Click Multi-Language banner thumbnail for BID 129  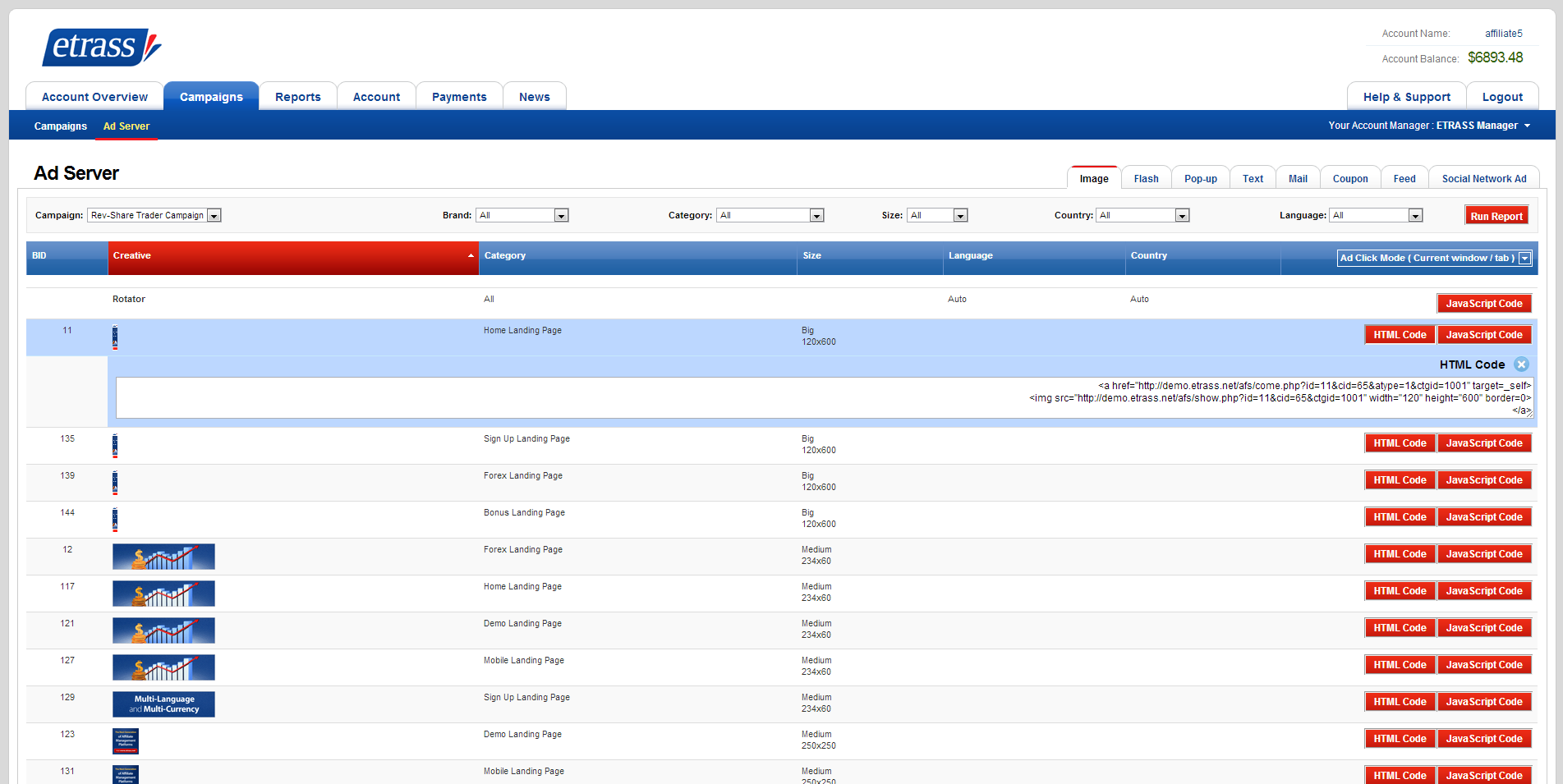pos(163,704)
